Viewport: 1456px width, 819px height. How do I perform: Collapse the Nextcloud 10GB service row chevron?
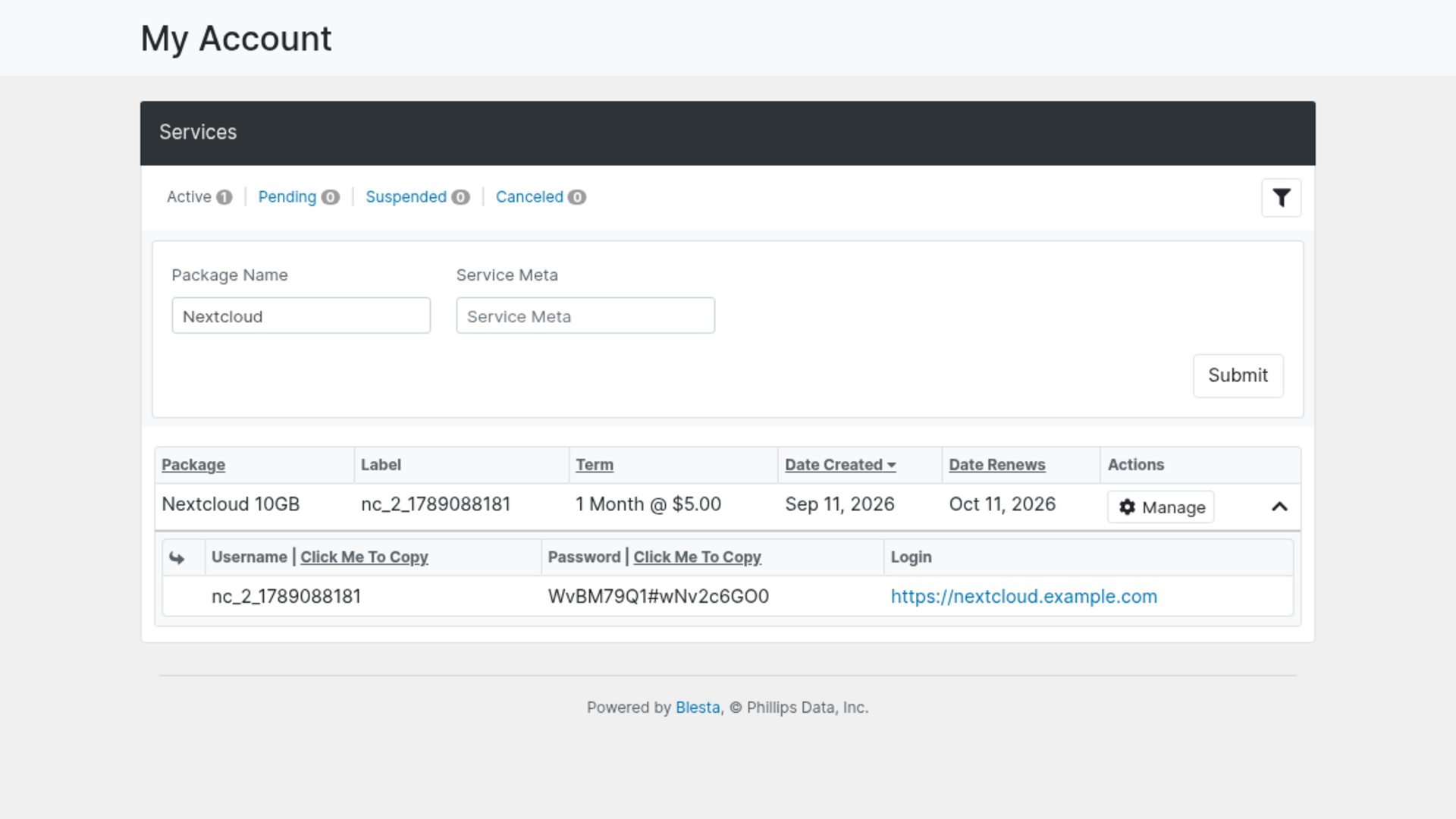1279,507
